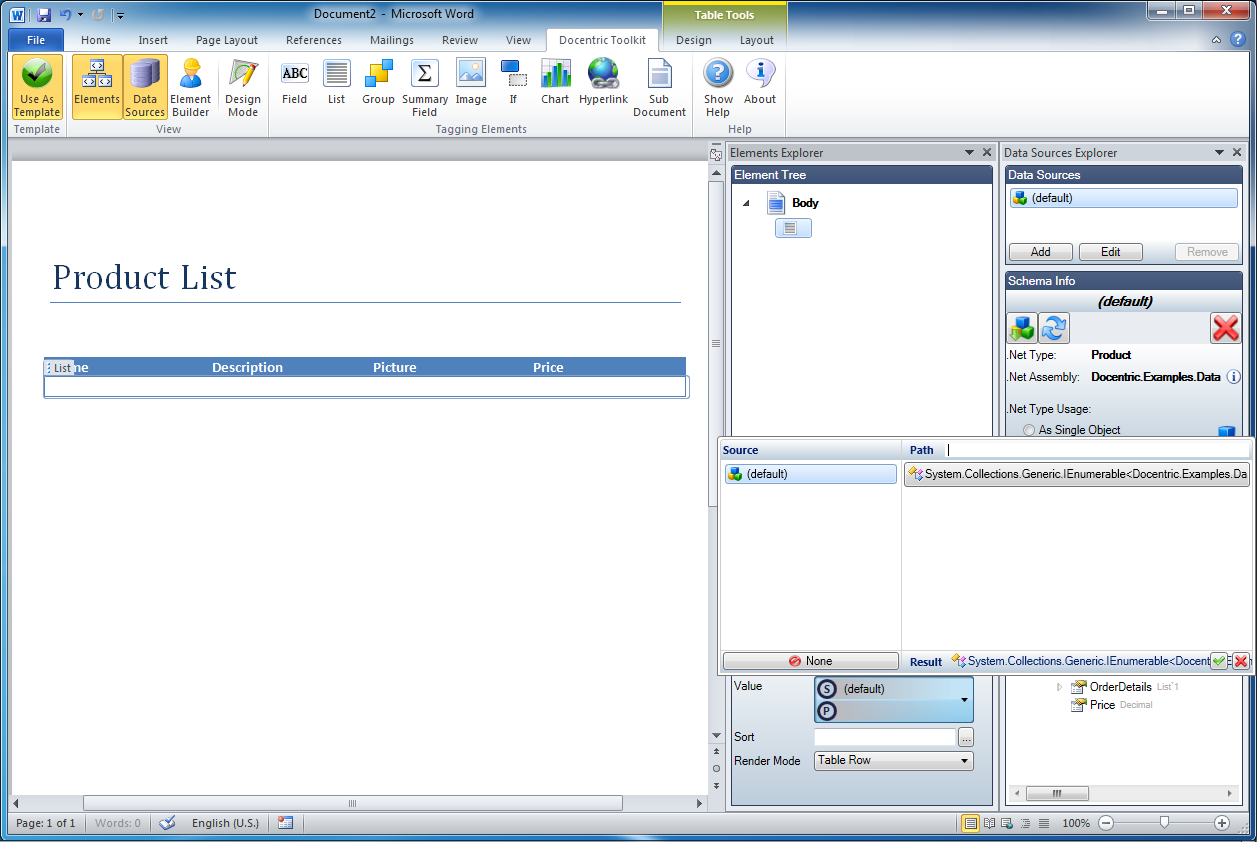Switch to the Insert ribbon tab

[x=153, y=40]
